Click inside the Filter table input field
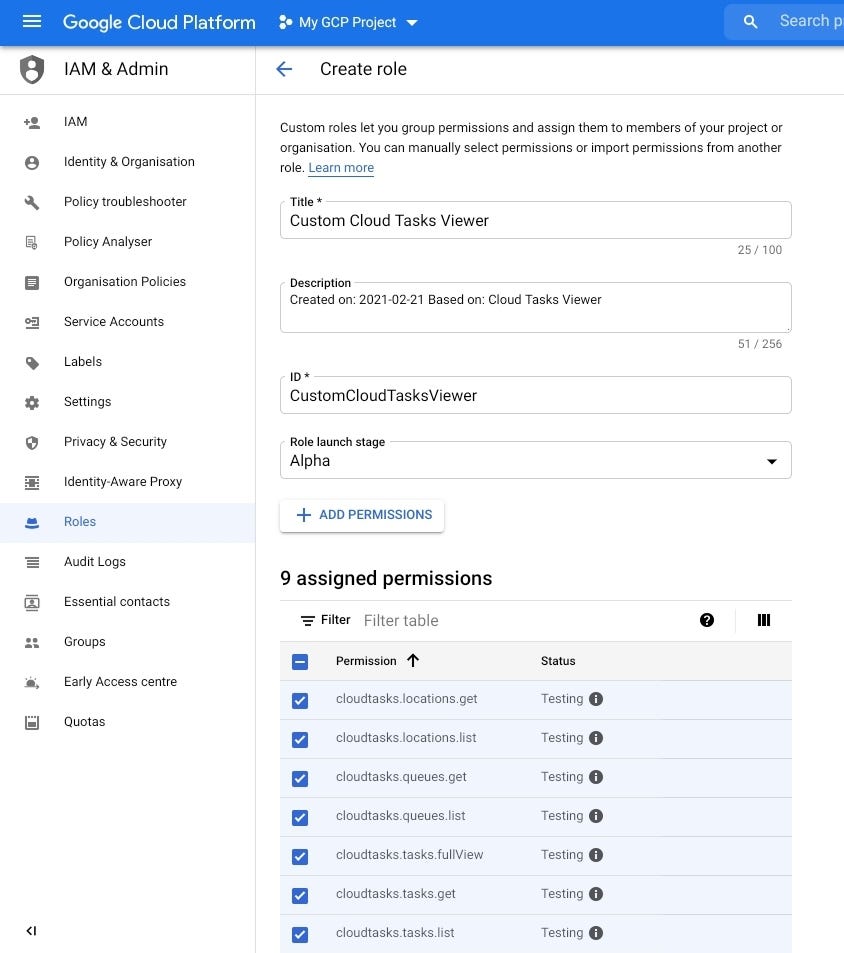The width and height of the screenshot is (844, 953). [x=450, y=620]
